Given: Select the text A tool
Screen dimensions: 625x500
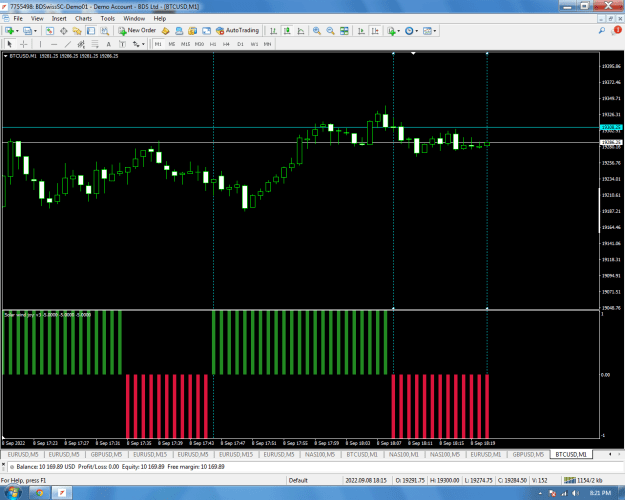Looking at the screenshot, I should tap(108, 44).
